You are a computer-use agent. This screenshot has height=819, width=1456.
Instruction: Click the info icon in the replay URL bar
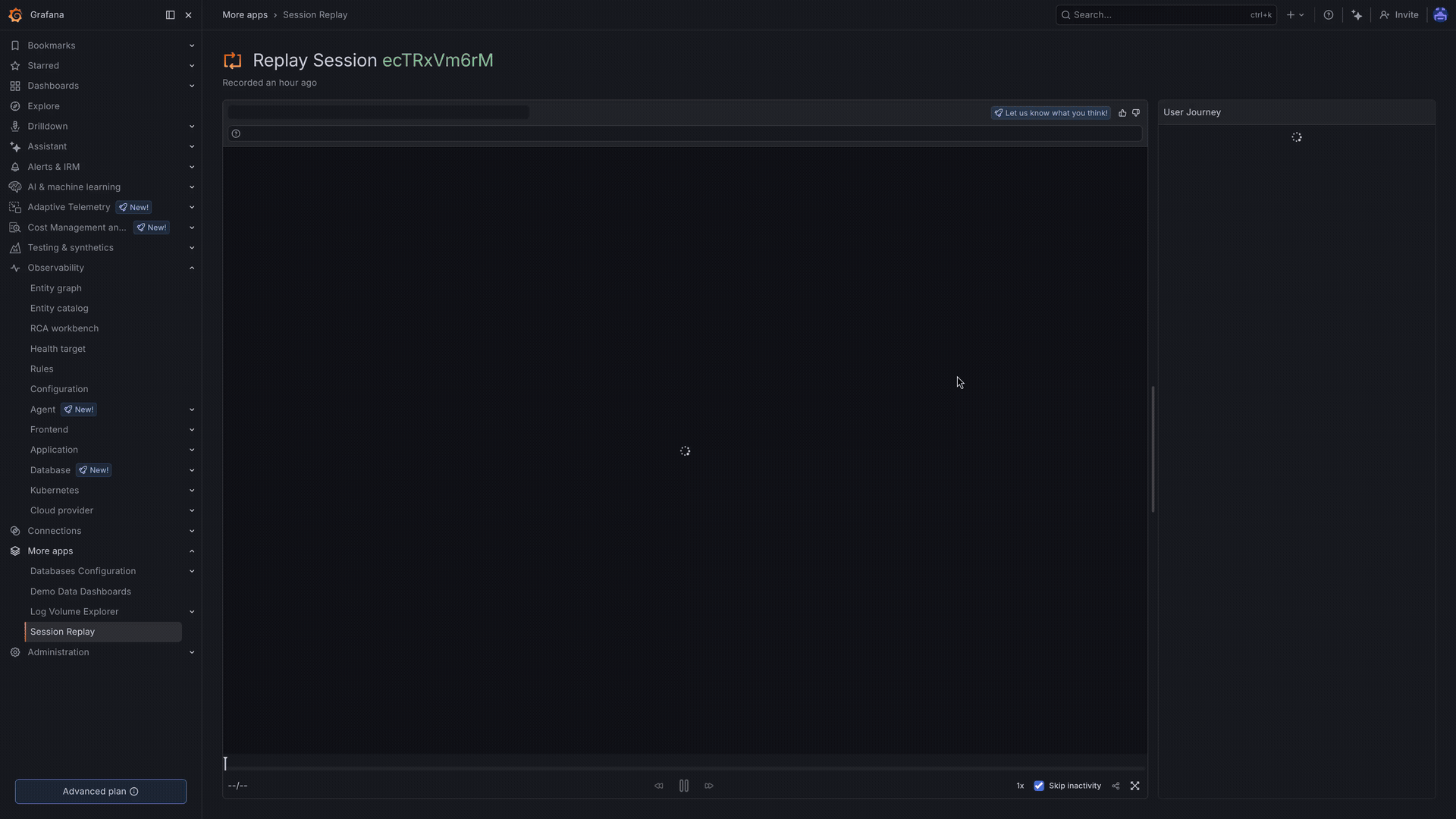tap(236, 134)
